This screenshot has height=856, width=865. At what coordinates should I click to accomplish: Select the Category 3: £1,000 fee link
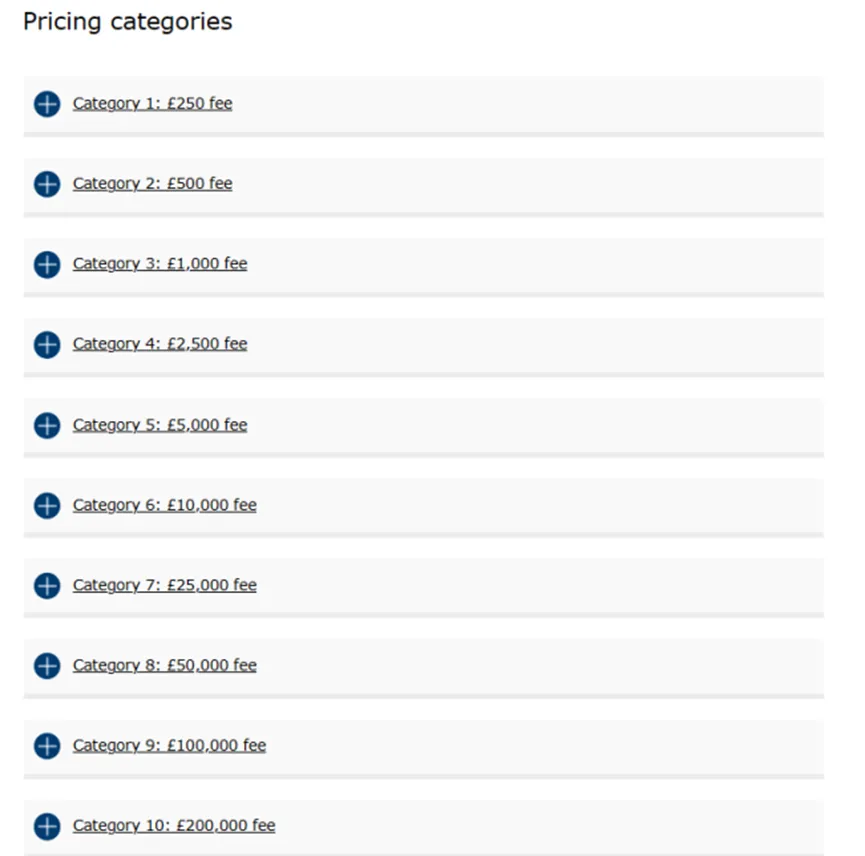coord(160,264)
